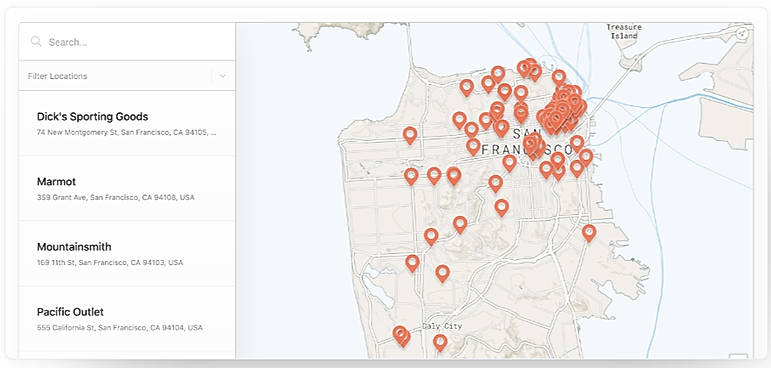The width and height of the screenshot is (771, 368).
Task: Click the Mountainsmith address 169 11th St
Action: [110, 262]
